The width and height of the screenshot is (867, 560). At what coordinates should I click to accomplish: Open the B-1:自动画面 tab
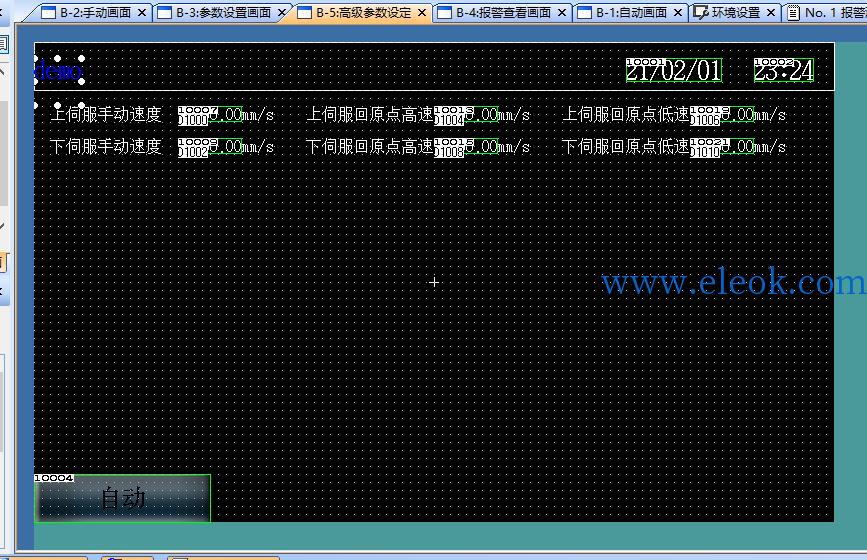coord(631,12)
